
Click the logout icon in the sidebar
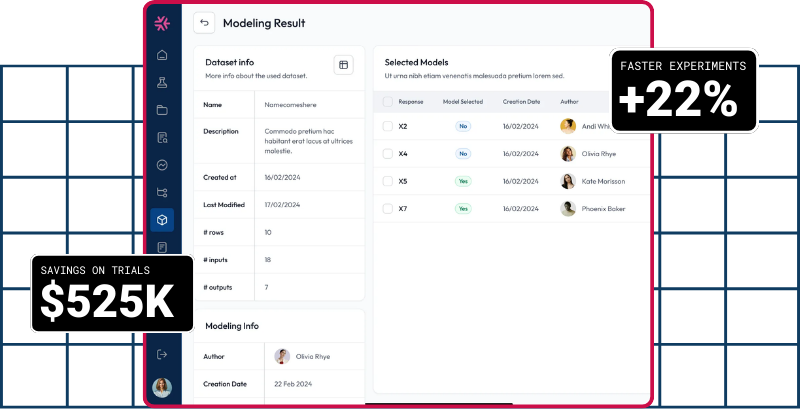click(x=162, y=353)
